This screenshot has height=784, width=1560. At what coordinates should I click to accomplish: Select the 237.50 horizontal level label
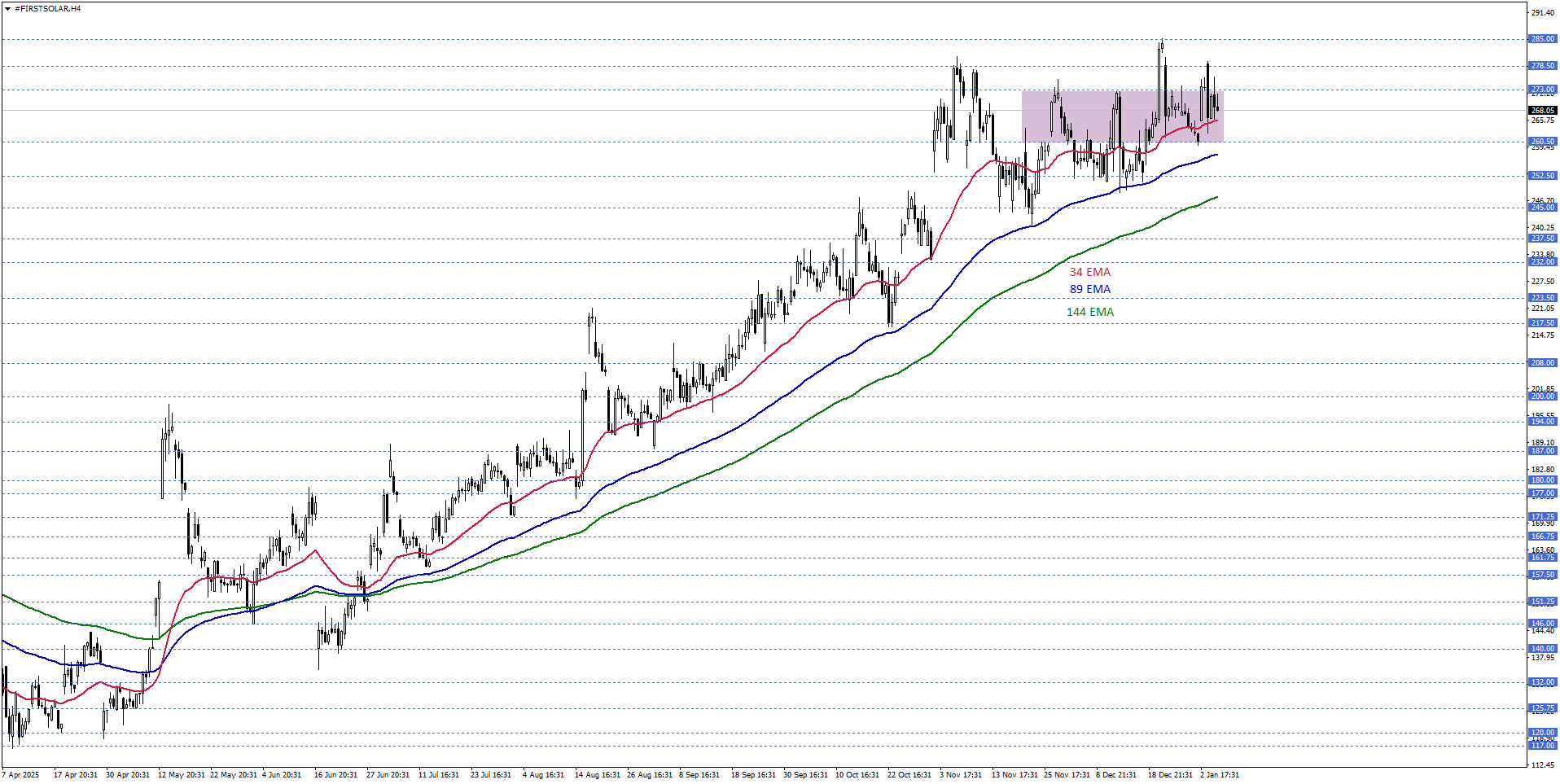[x=1543, y=239]
